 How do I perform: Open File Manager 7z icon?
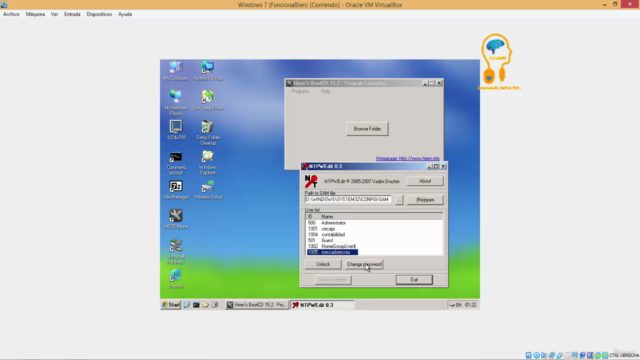point(176,190)
